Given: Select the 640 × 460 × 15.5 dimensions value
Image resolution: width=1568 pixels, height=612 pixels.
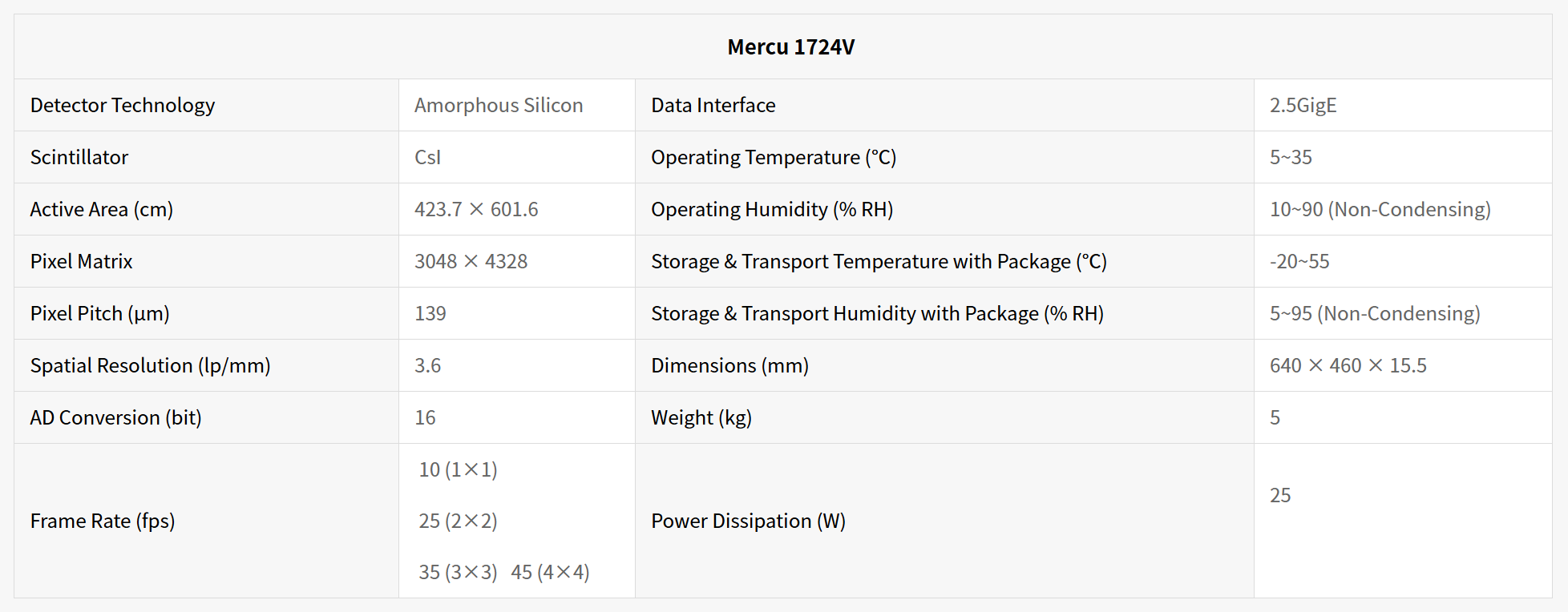Looking at the screenshot, I should (x=1348, y=365).
